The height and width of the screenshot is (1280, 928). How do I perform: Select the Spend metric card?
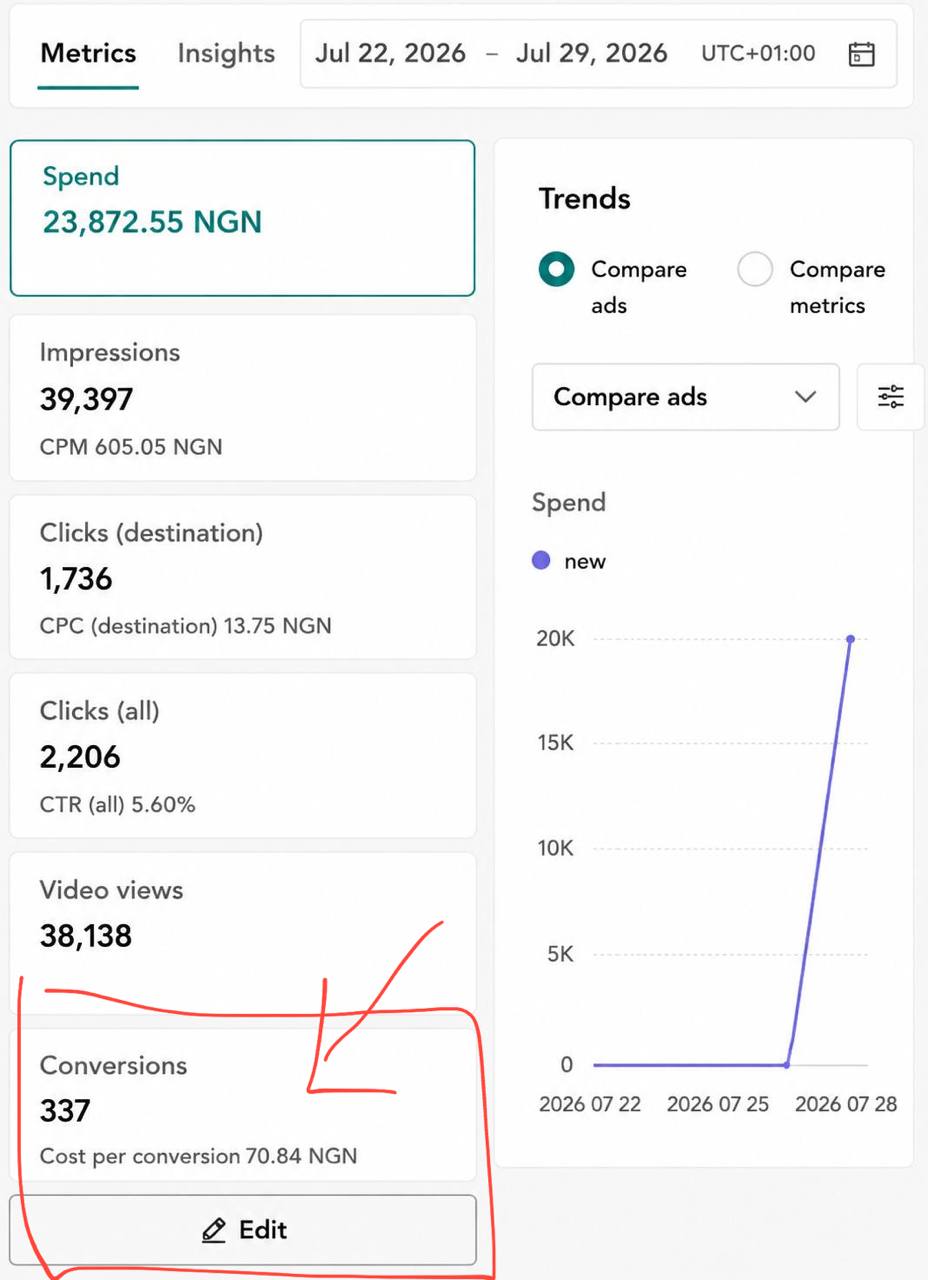coord(242,218)
